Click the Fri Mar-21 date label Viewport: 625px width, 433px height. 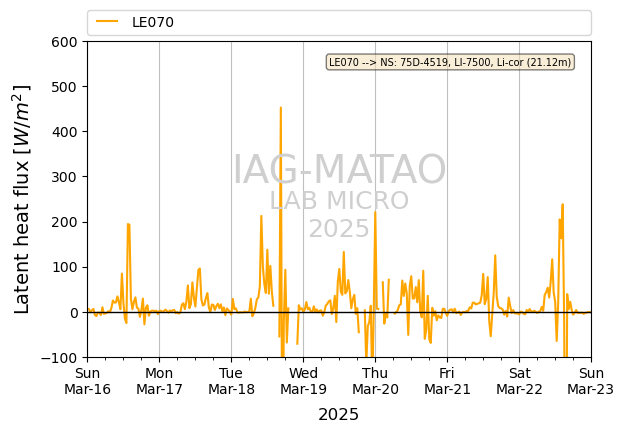pyautogui.click(x=447, y=381)
